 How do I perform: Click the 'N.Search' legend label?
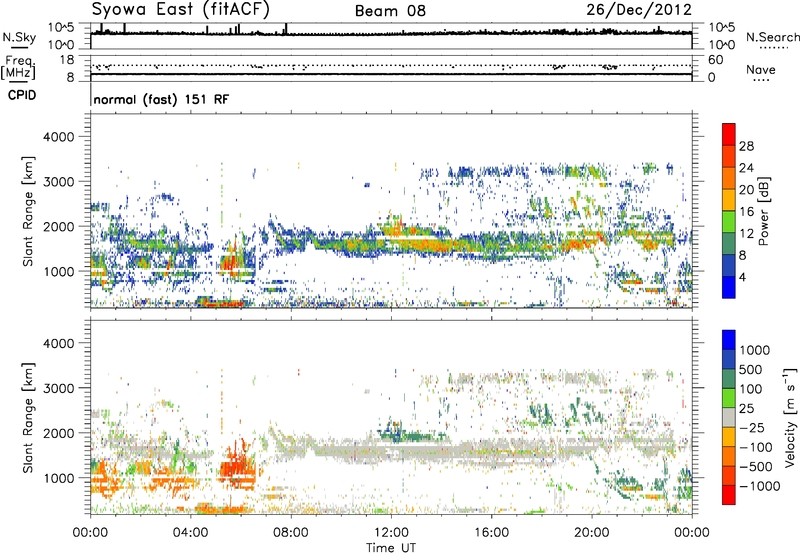[772, 37]
